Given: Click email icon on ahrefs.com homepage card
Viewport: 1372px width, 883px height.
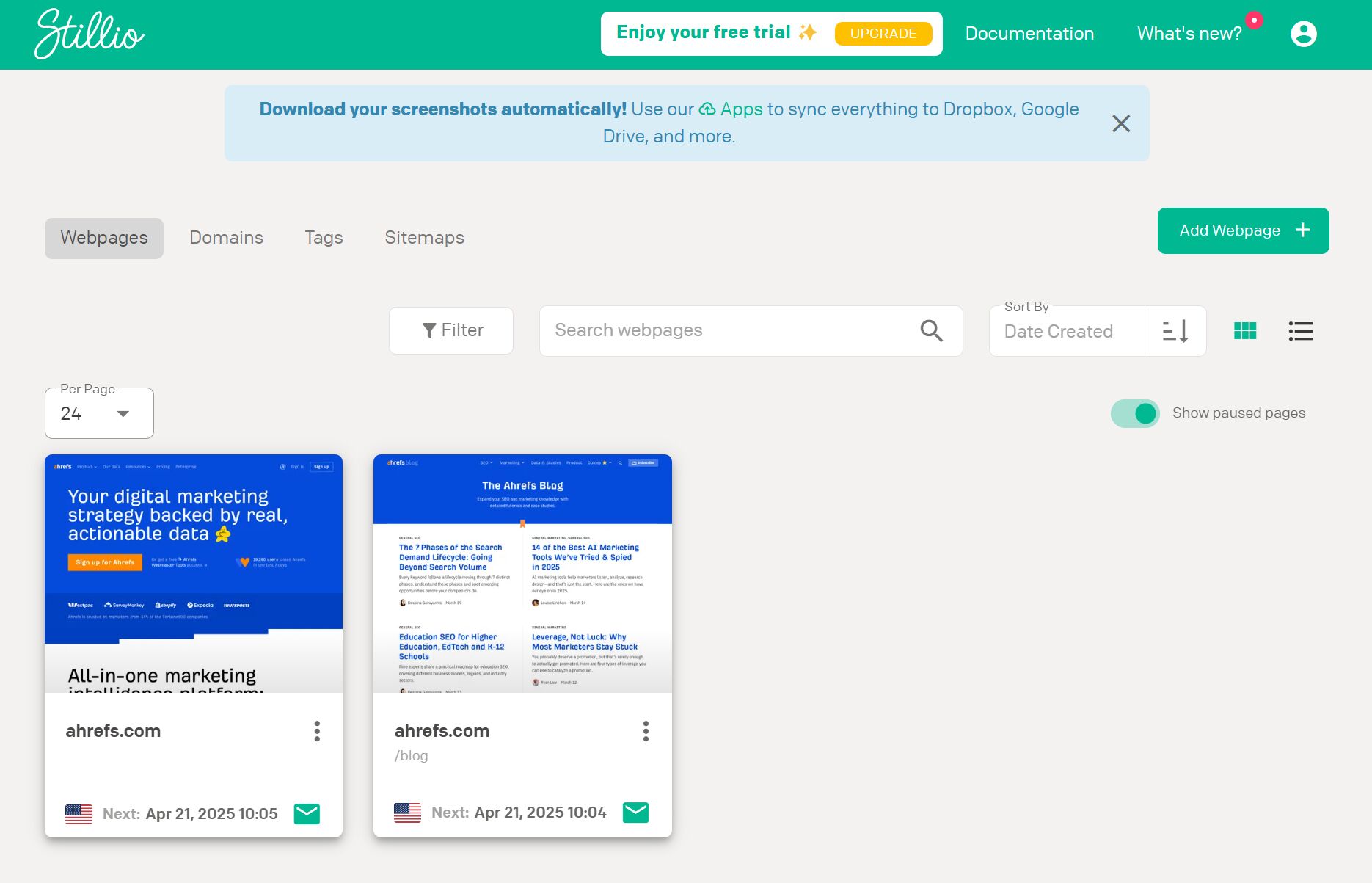Looking at the screenshot, I should (307, 813).
